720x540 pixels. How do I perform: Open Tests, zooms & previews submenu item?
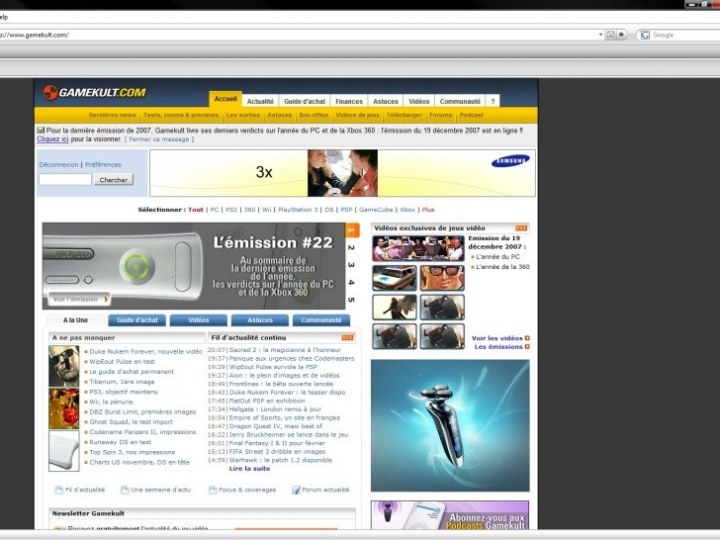(181, 115)
